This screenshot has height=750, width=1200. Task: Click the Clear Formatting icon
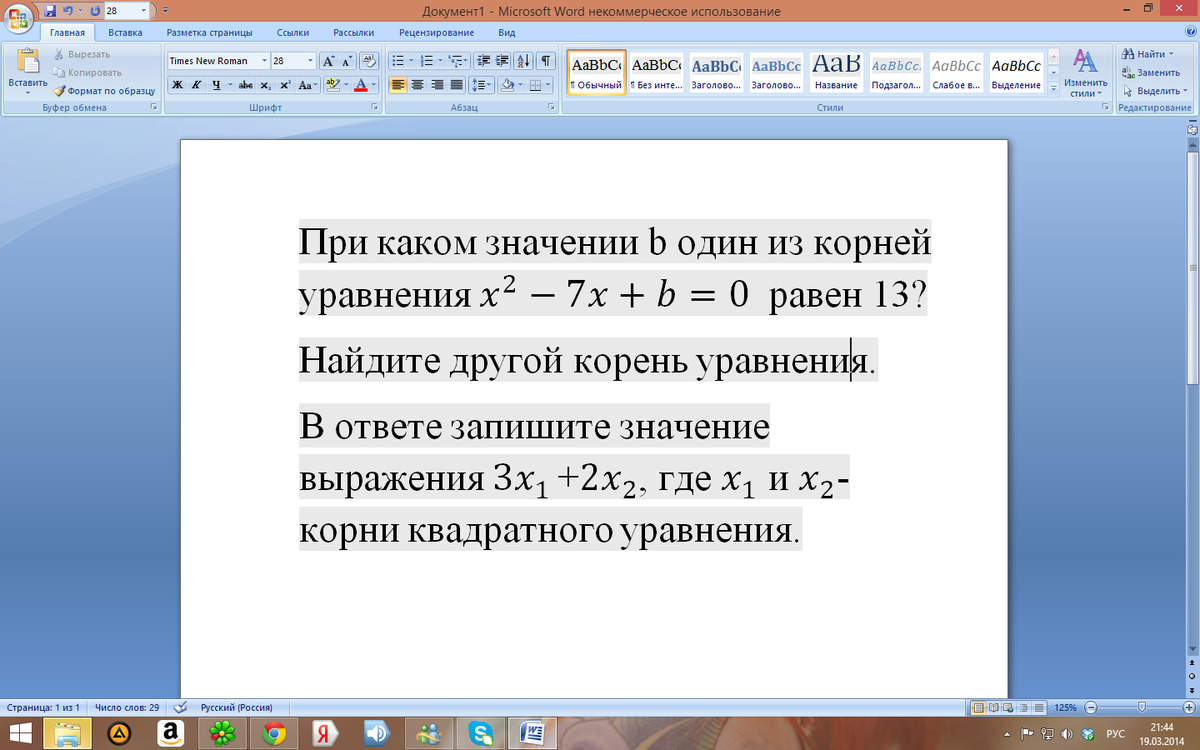coord(368,61)
